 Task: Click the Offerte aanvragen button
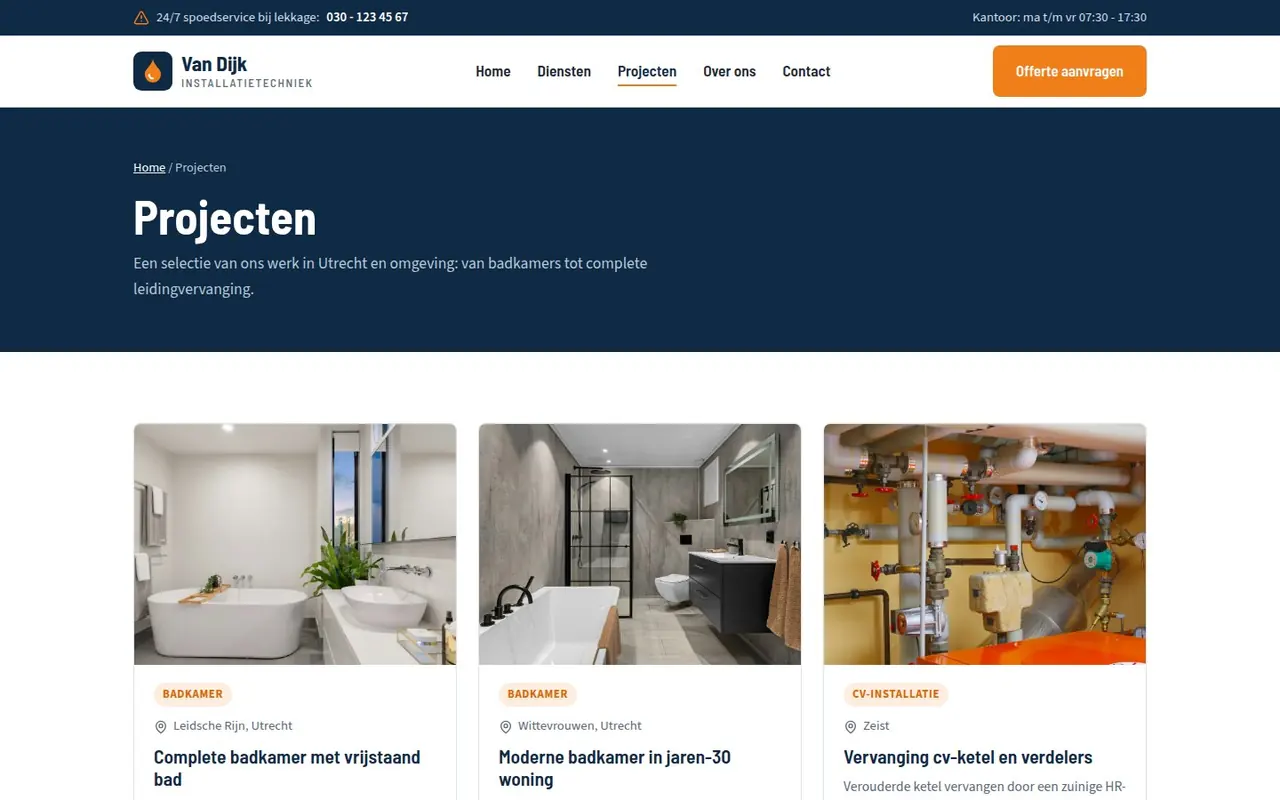[1069, 71]
